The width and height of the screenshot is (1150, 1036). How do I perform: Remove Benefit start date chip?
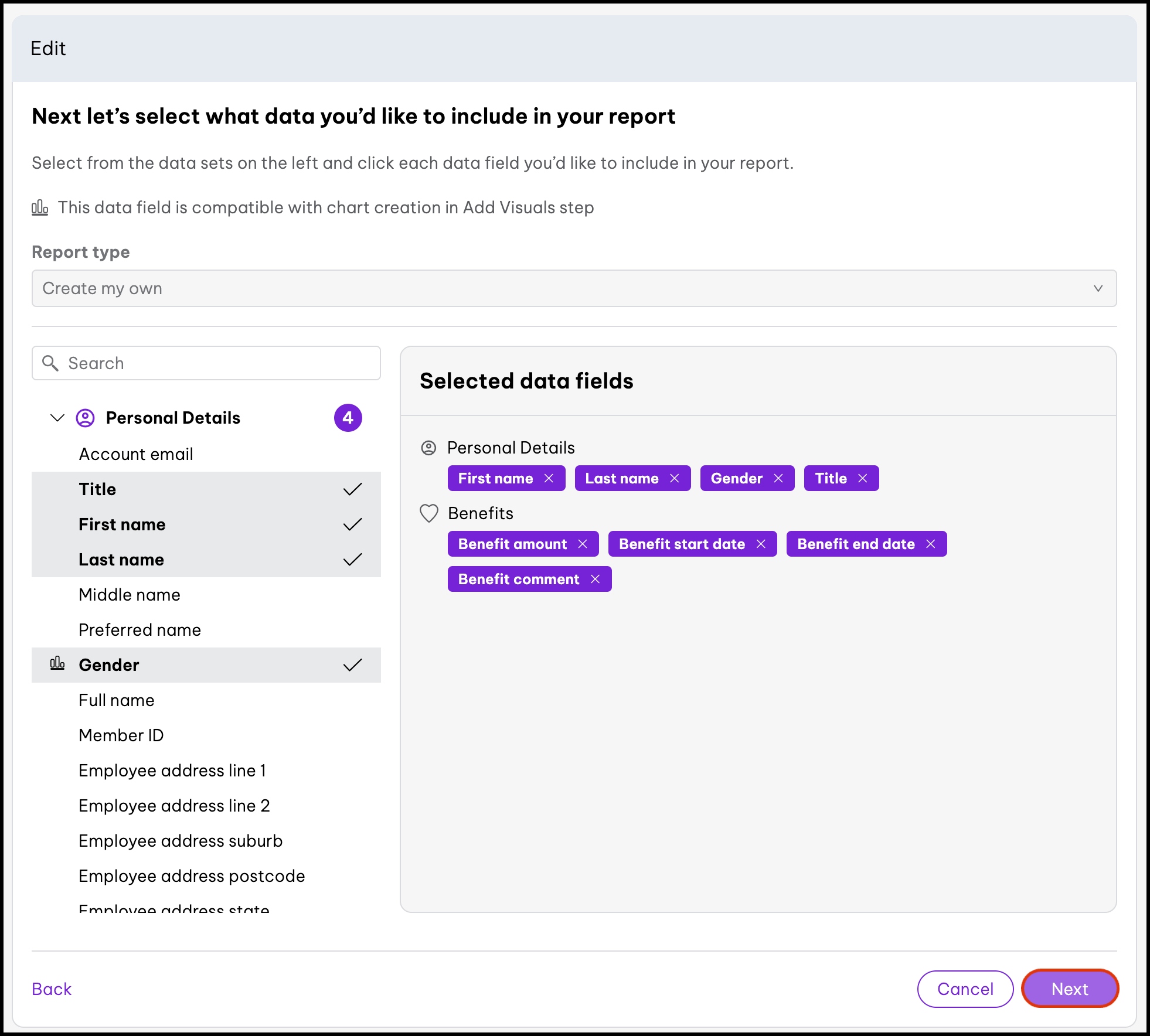(x=761, y=544)
